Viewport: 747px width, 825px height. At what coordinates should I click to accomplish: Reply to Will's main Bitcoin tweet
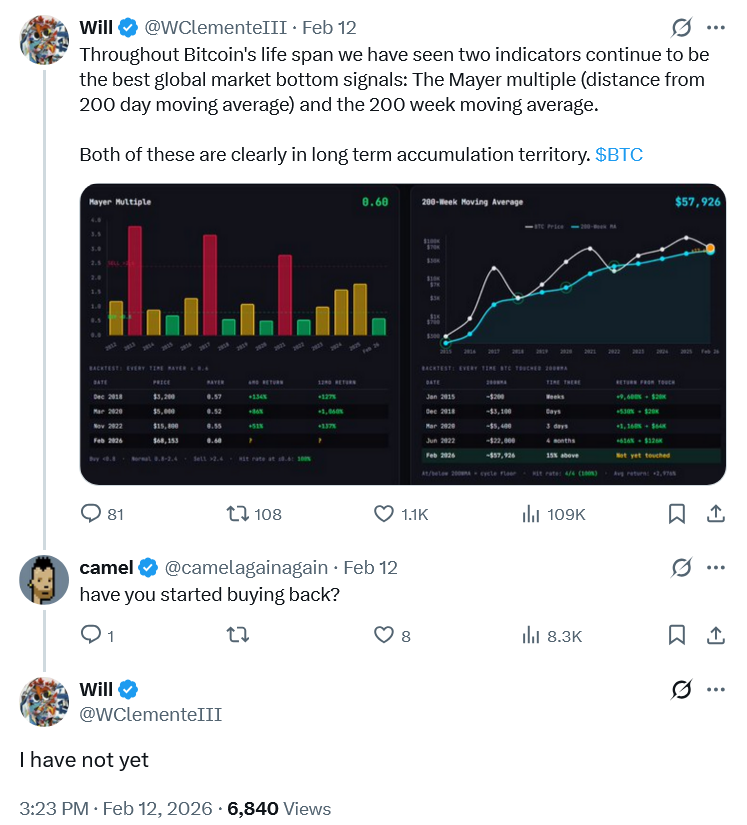91,514
